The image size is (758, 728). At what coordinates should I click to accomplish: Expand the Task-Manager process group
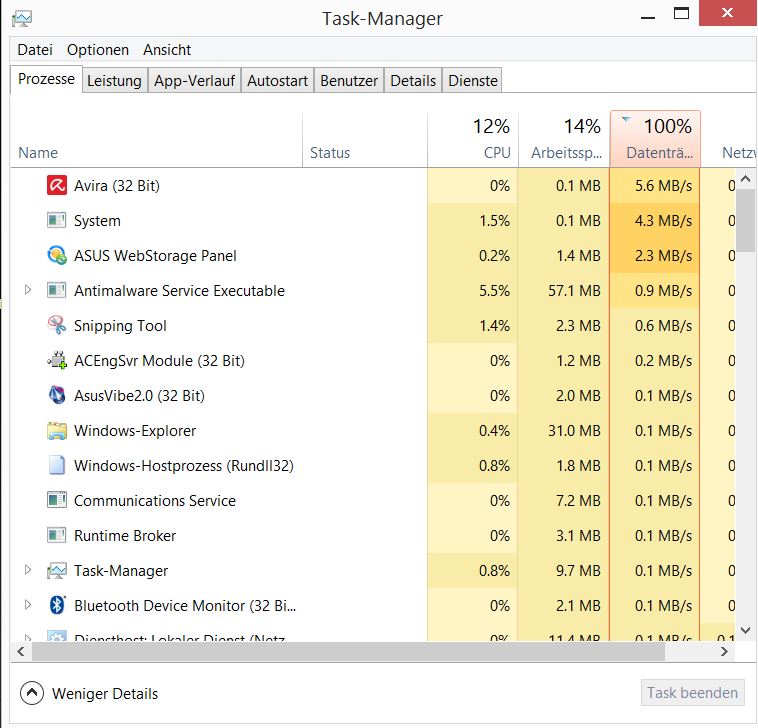pyautogui.click(x=28, y=570)
